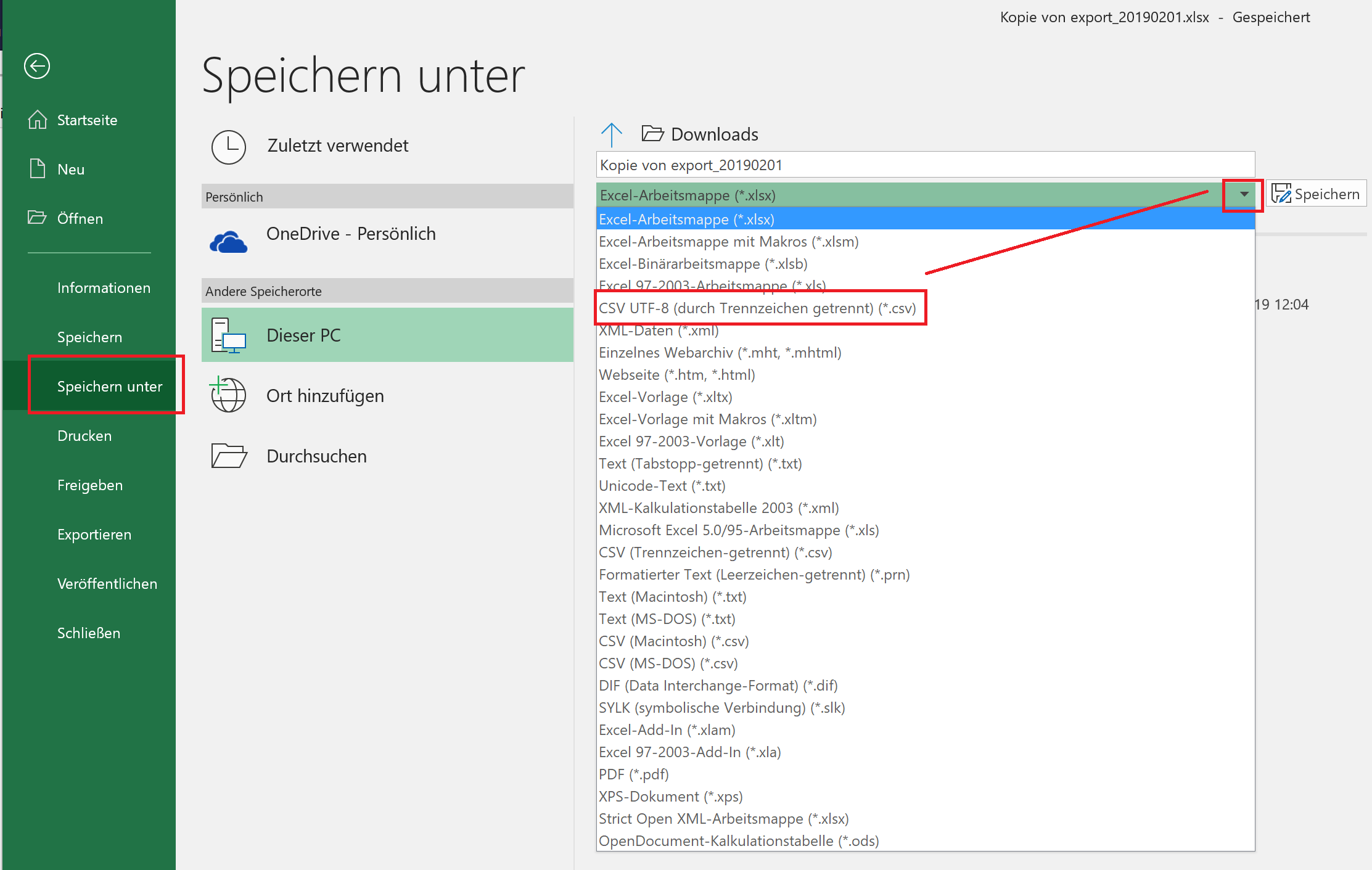Open Durchsuchen dialog
Viewport: 1372px width, 870px height.
(x=387, y=456)
